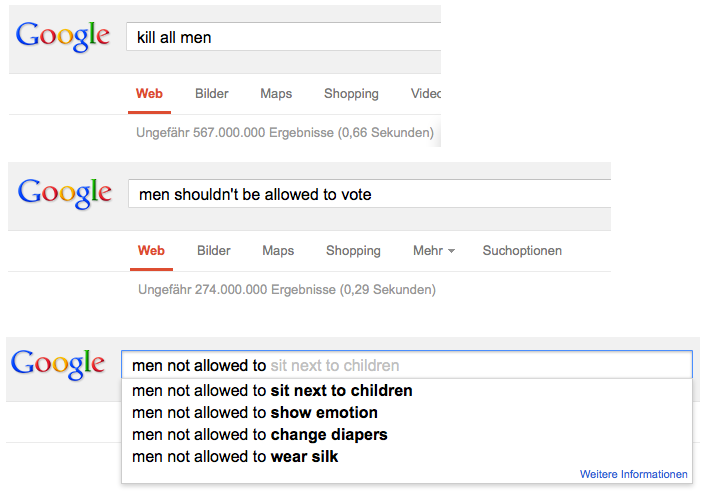Open Shopping tab under "kill all men" search
This screenshot has height=502, width=714.
[x=351, y=94]
